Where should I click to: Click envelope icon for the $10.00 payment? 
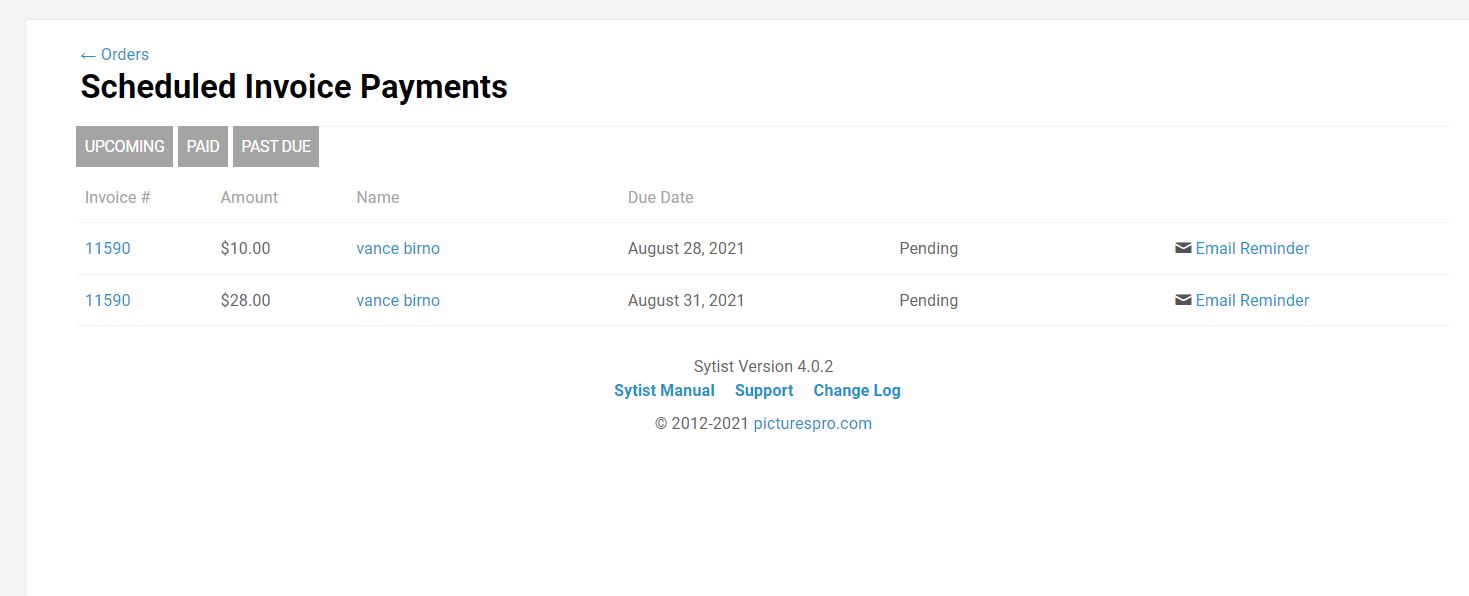(x=1183, y=248)
